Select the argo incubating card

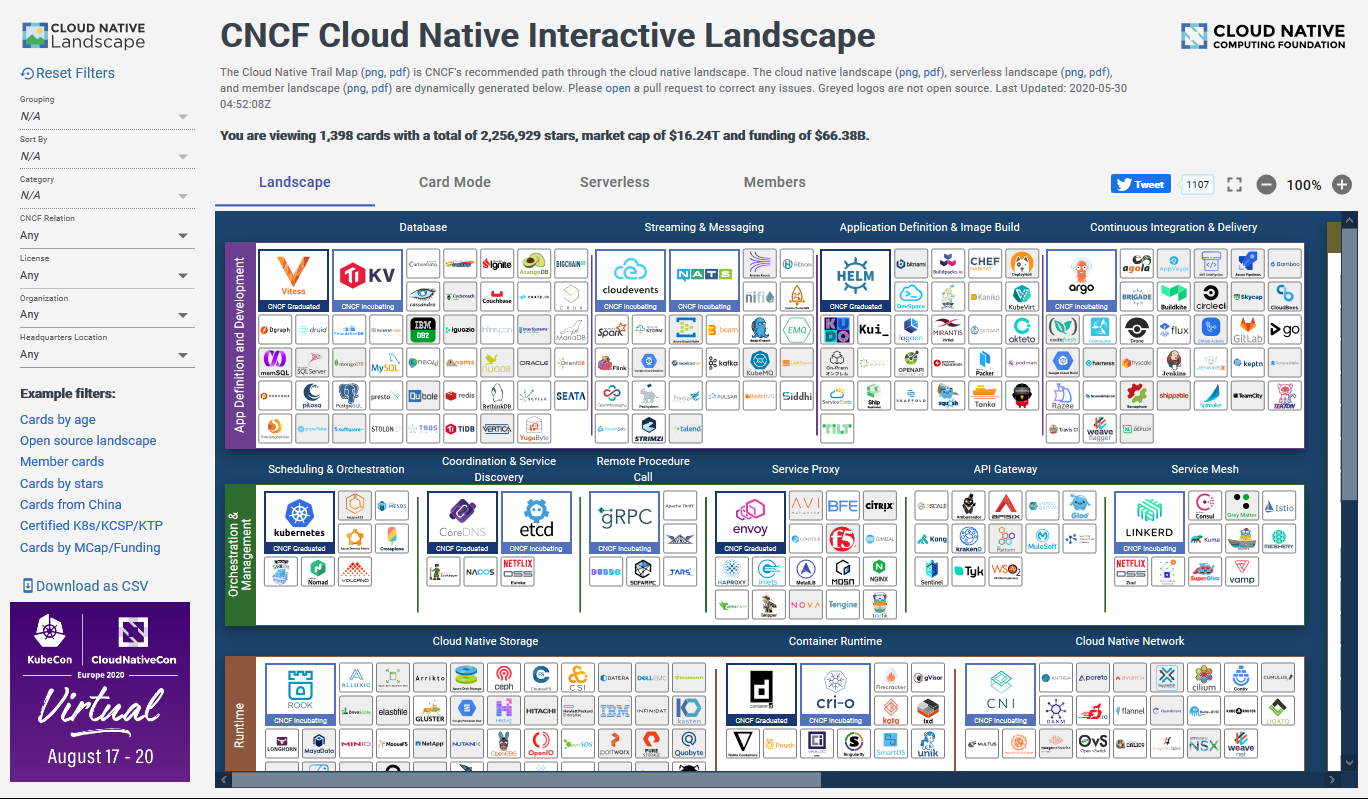[1081, 280]
